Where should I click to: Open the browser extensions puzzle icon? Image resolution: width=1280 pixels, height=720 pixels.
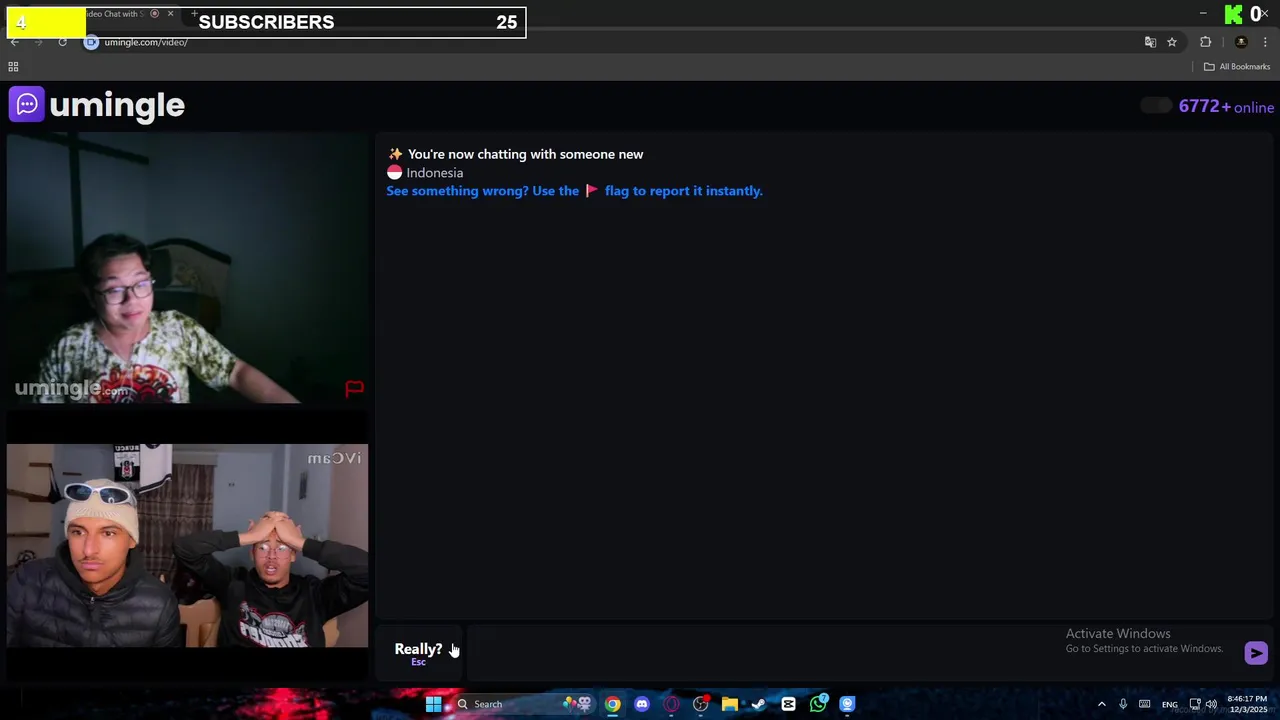(1205, 42)
